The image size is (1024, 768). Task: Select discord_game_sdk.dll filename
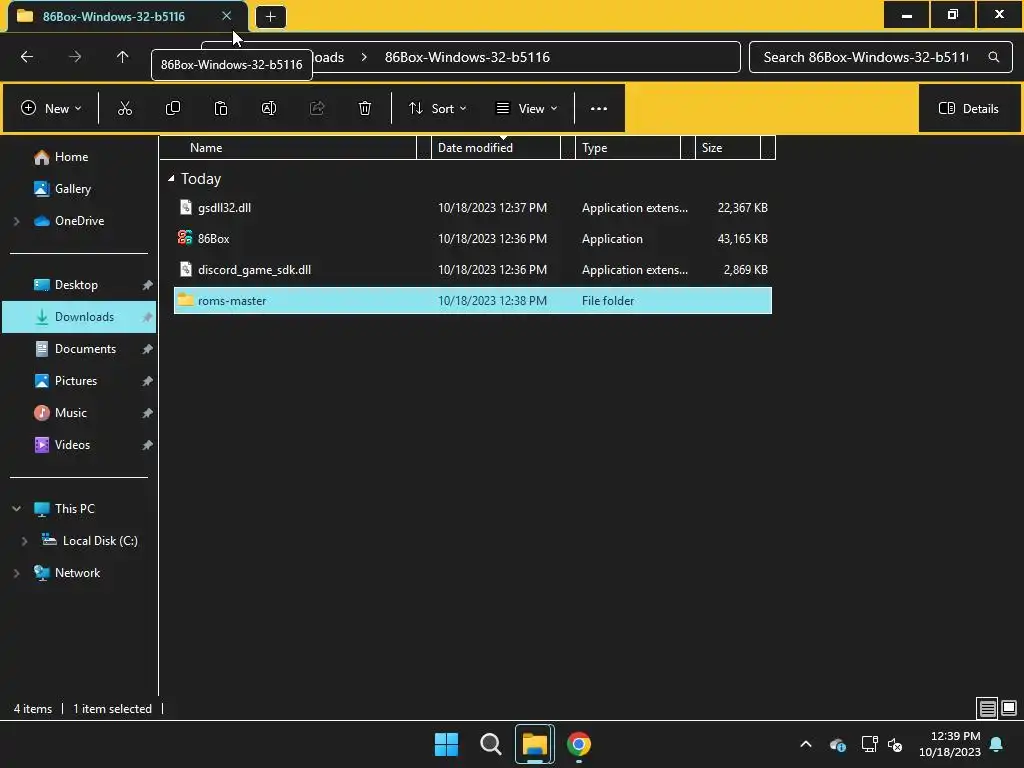(255, 270)
